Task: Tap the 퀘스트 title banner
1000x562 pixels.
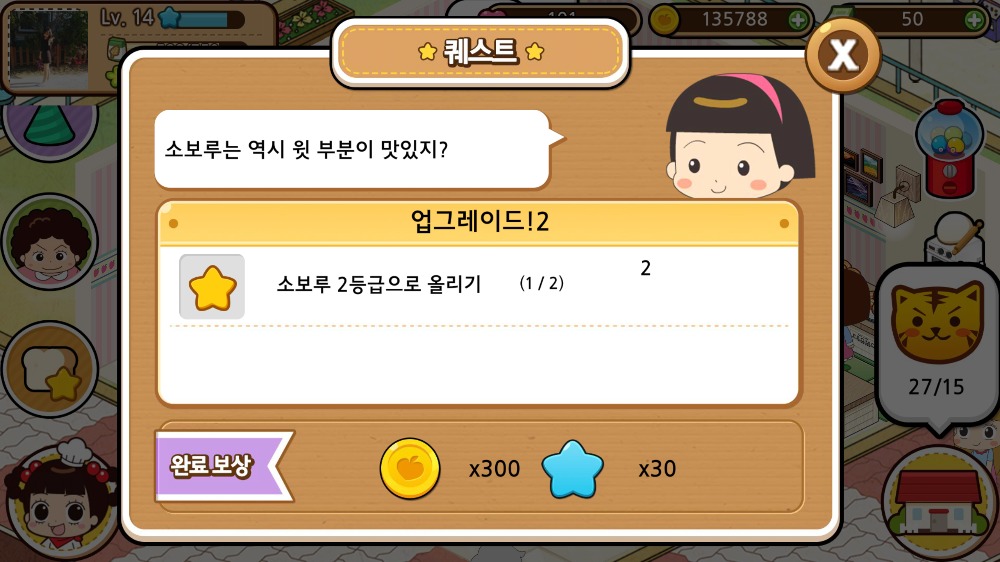Action: click(481, 52)
